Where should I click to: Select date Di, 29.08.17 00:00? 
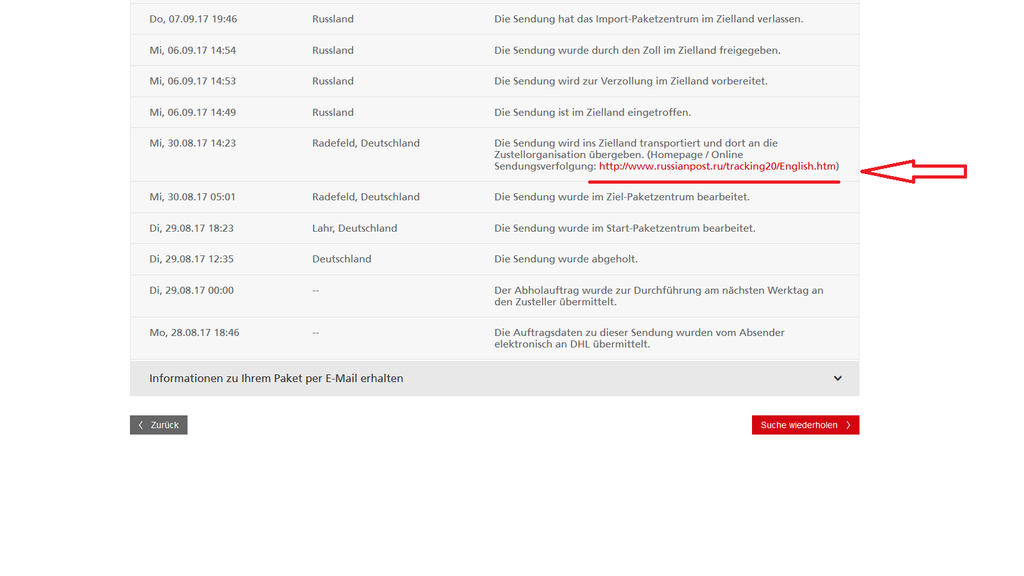click(191, 290)
